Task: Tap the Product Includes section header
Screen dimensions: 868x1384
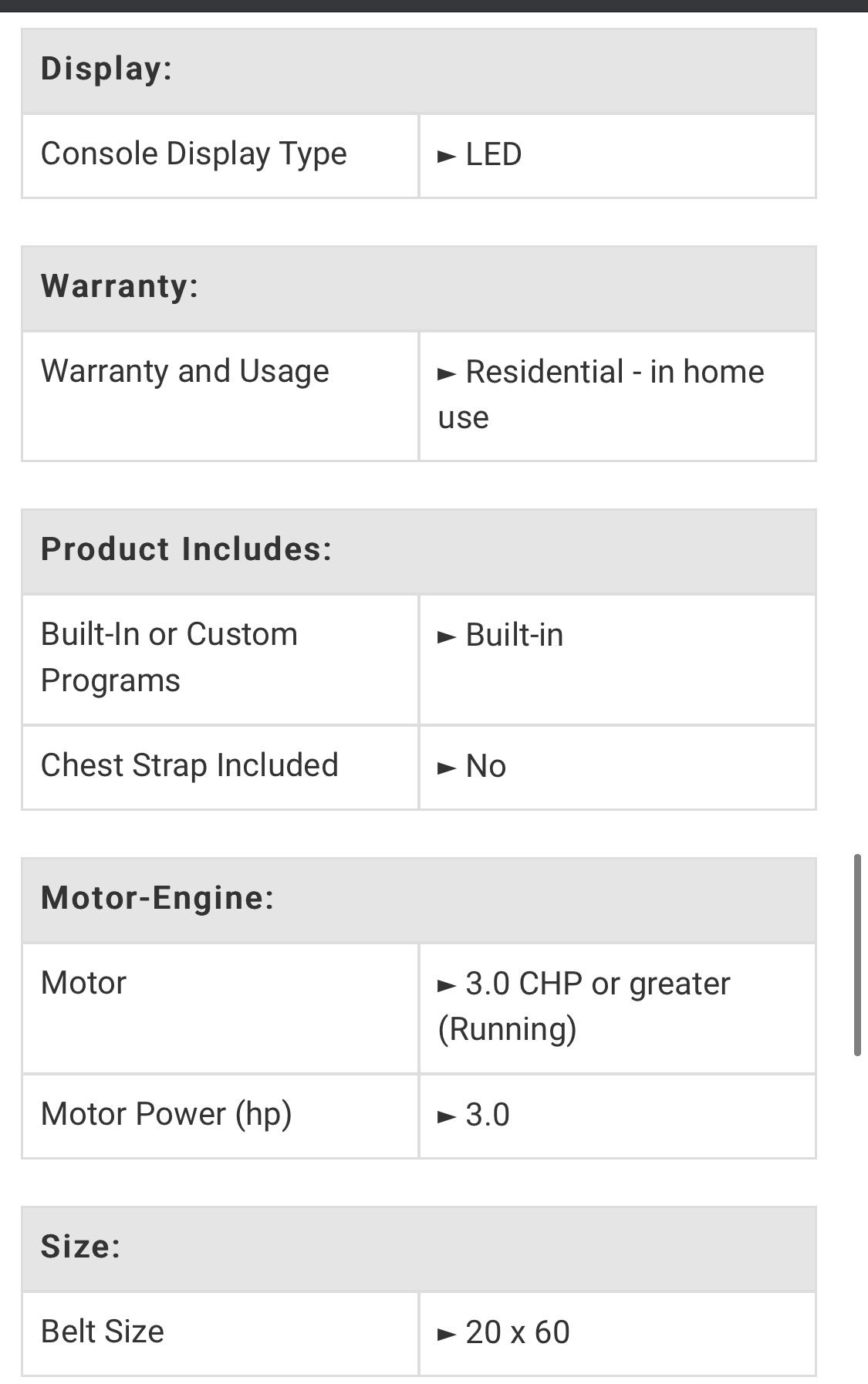Action: tap(186, 550)
